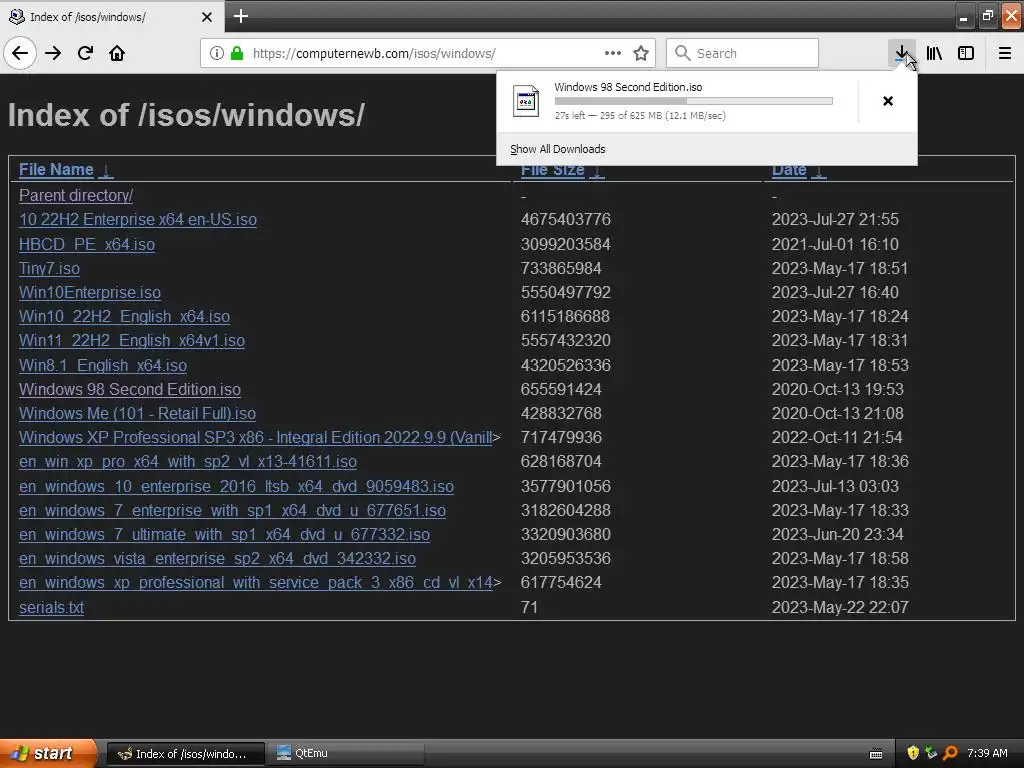The width and height of the screenshot is (1024, 768).
Task: Click the security shield tray icon
Action: point(913,754)
